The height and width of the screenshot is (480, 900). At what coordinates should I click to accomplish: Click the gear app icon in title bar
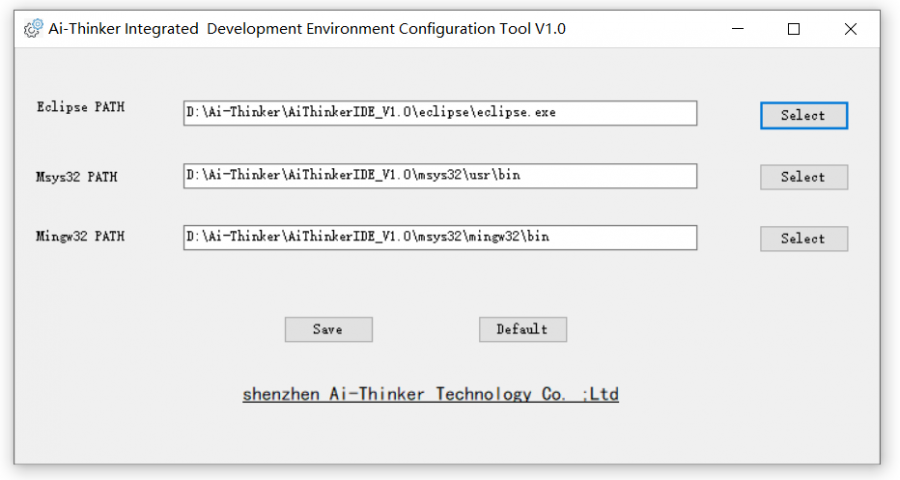click(33, 28)
